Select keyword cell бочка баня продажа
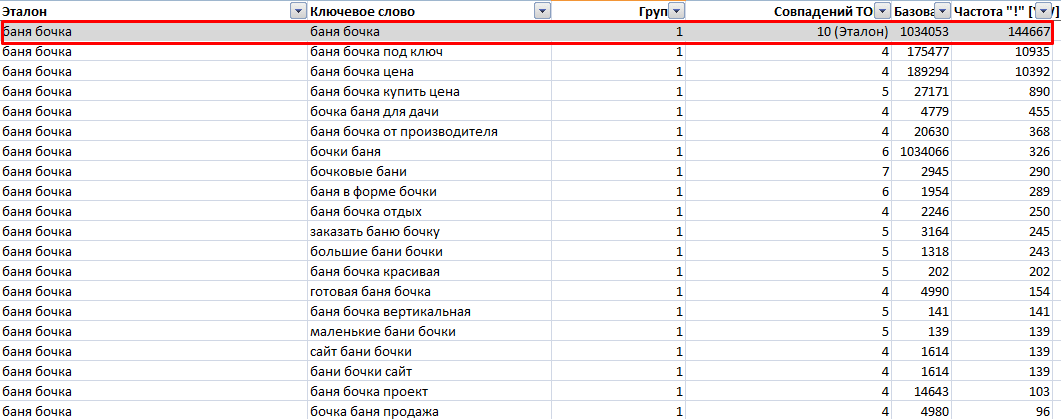Viewport: 1061px width, 419px height. click(x=374, y=412)
